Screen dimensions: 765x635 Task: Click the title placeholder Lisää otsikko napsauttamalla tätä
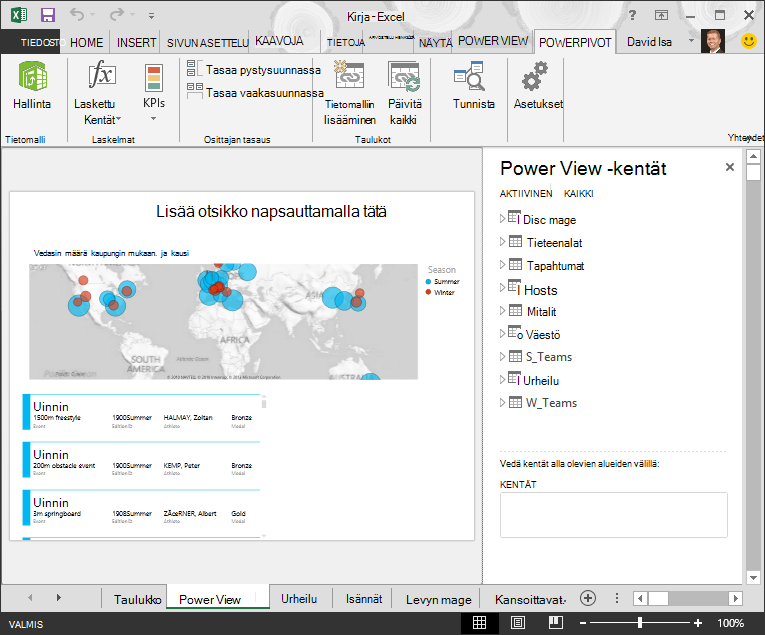271,211
